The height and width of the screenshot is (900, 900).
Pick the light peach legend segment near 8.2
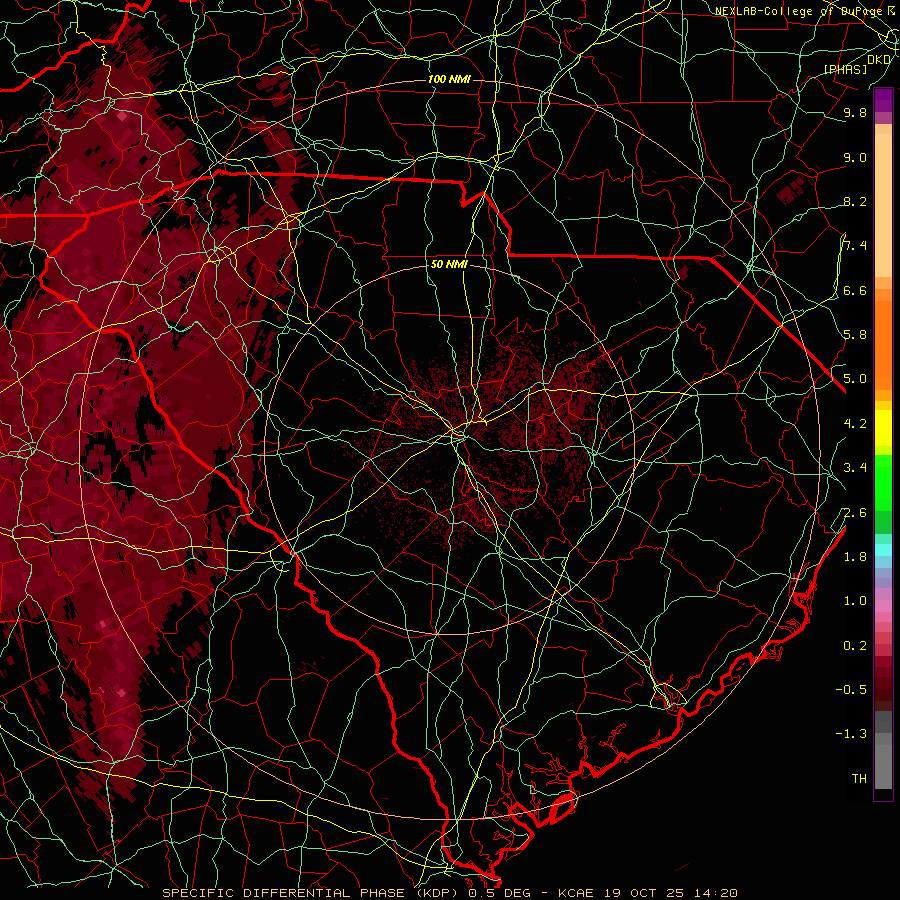click(x=883, y=205)
